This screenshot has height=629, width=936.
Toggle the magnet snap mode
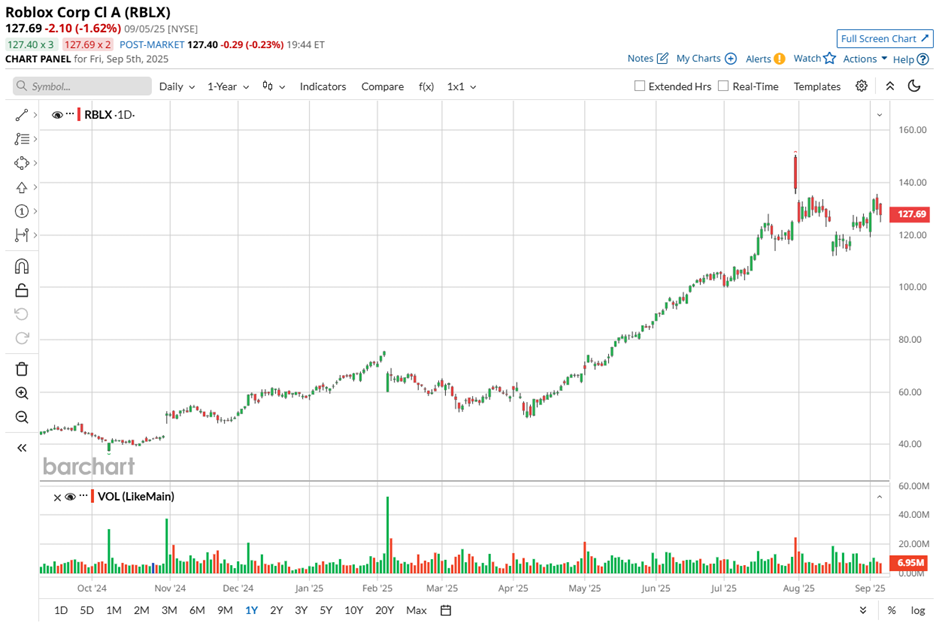(21, 266)
